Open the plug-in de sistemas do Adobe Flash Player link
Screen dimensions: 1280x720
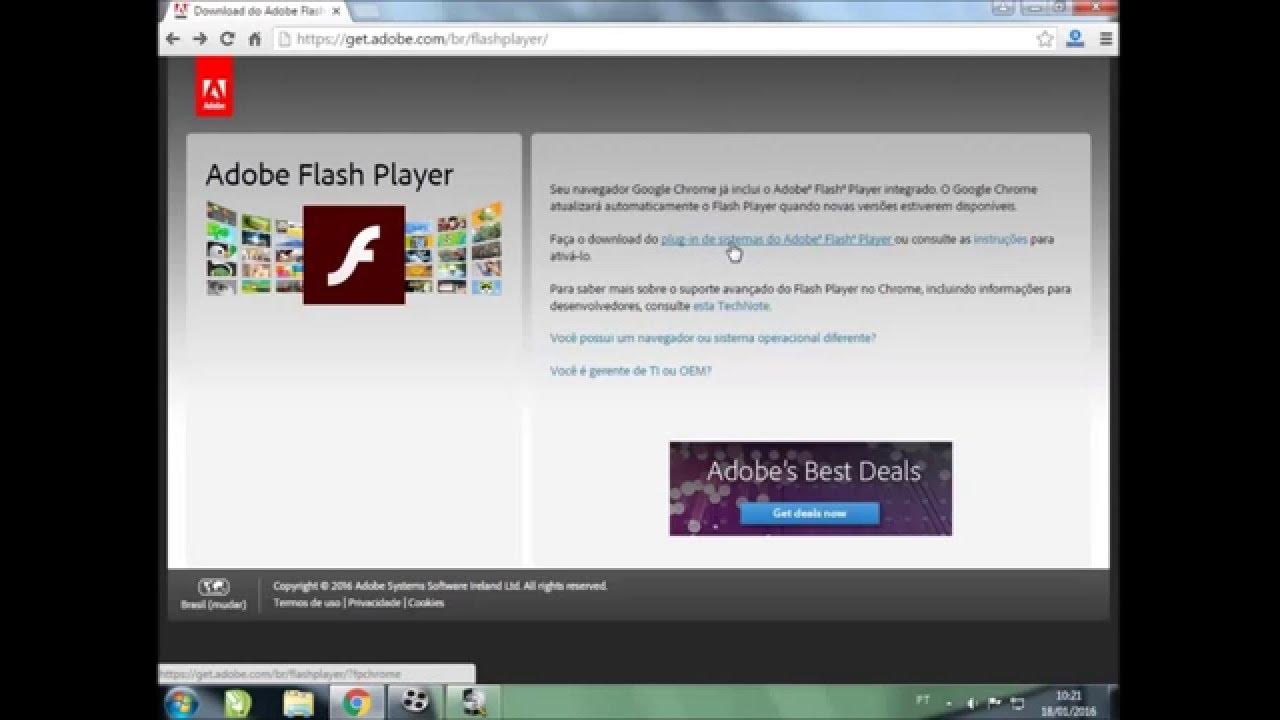coord(776,239)
